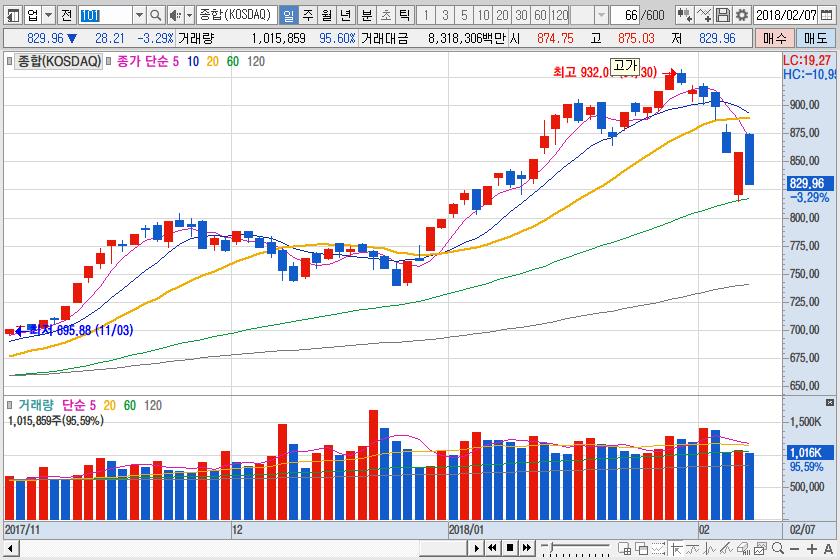The image size is (840, 560).
Task: Open the calendar date picker icon
Action: (x=827, y=15)
